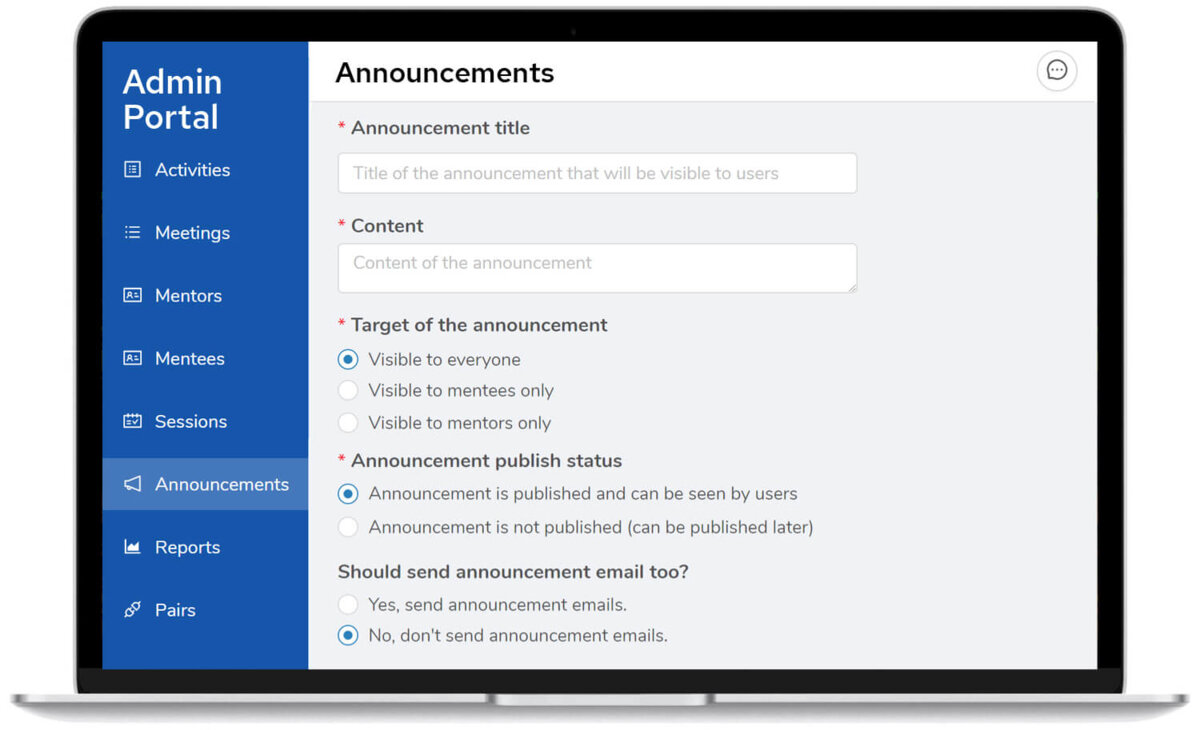Screen dimensions: 1200x730
Task: Select the 'Visible to everyone' option
Action: pyautogui.click(x=347, y=359)
